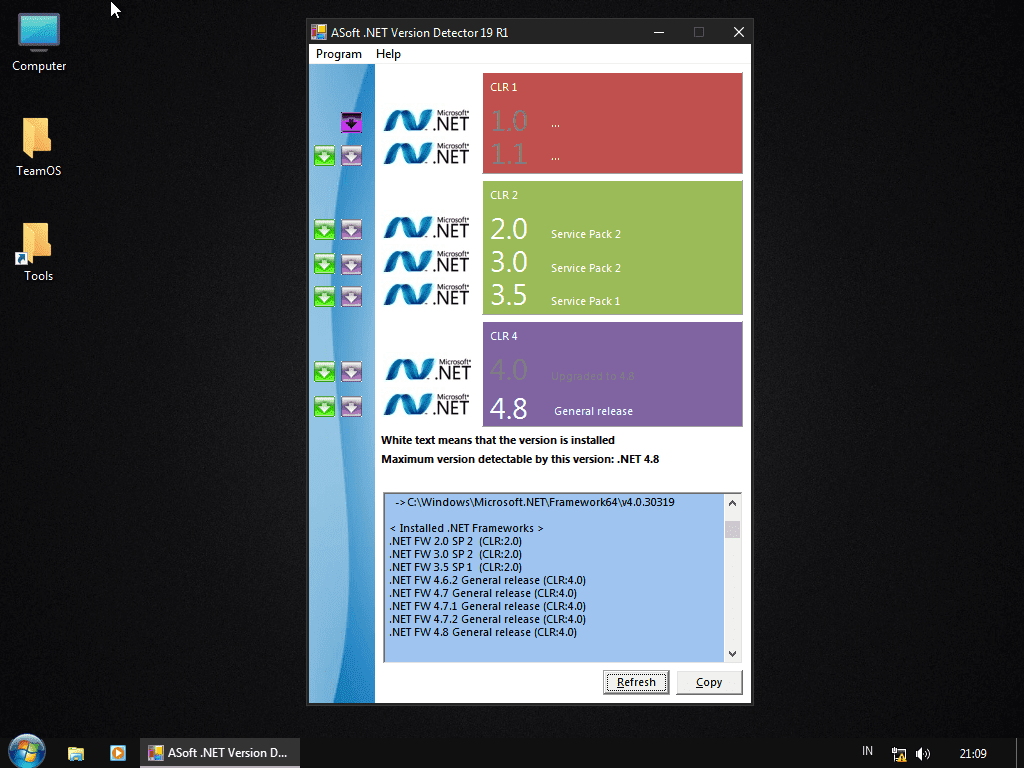The width and height of the screenshot is (1024, 768).
Task: Click the green download icon for .NET 4.0
Action: (x=325, y=372)
